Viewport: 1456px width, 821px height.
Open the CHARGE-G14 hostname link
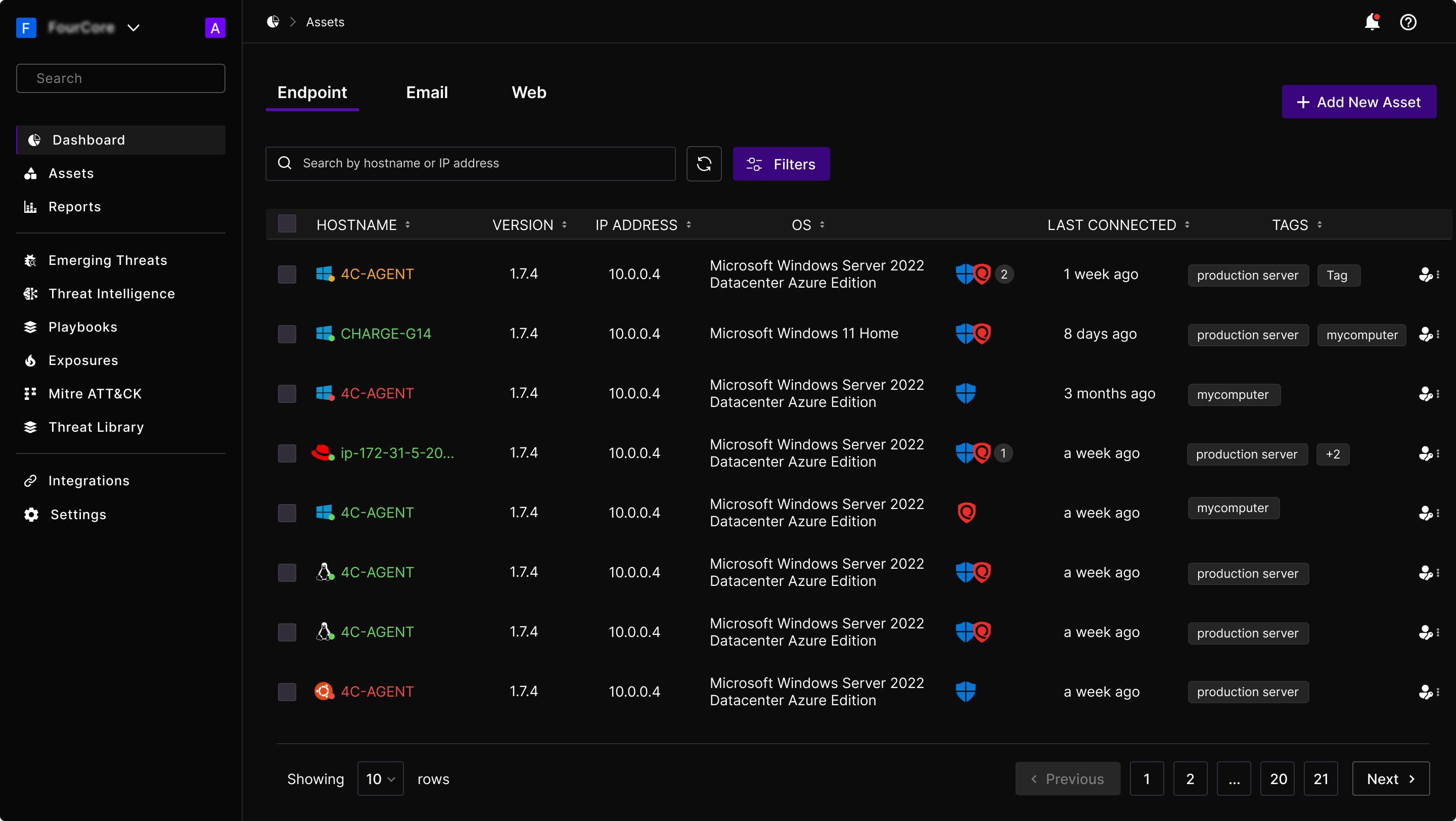[385, 334]
